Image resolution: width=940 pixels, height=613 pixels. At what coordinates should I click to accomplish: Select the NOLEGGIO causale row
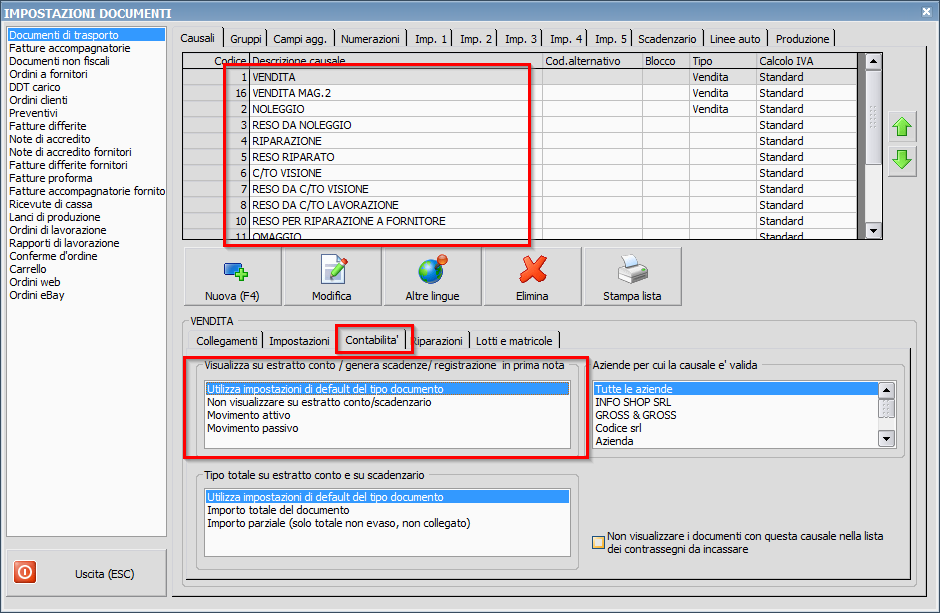520,109
